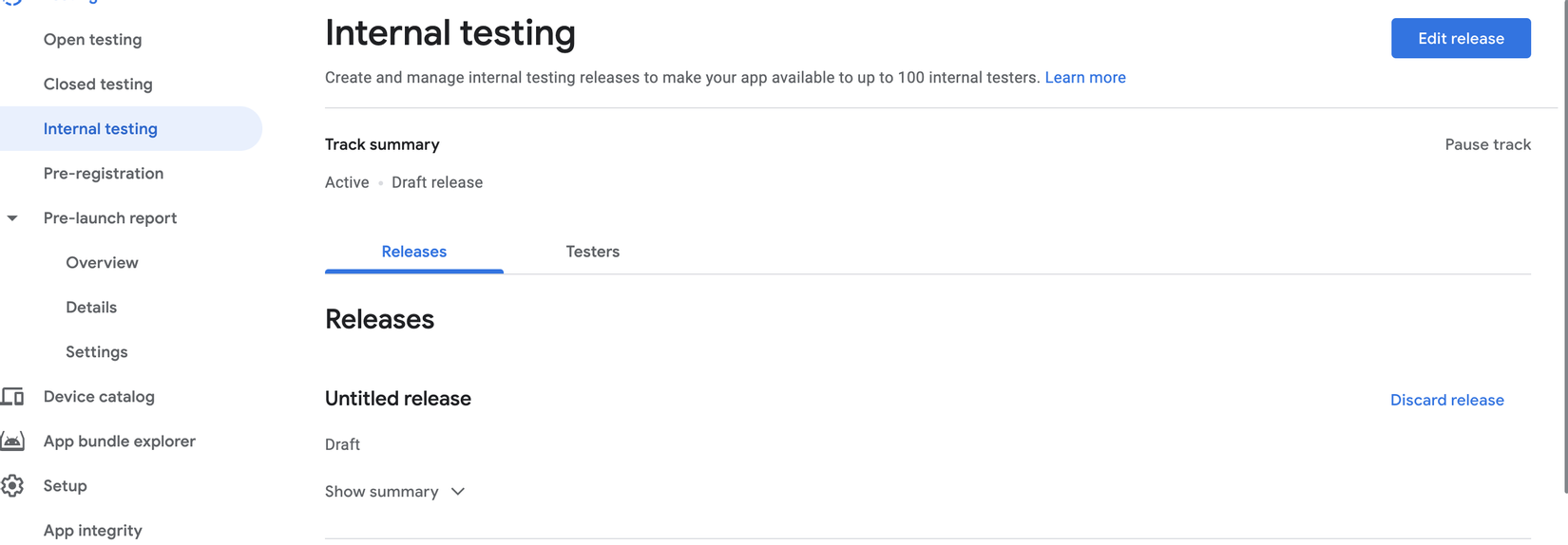This screenshot has height=545, width=1568.
Task: Open Pre-launch report Overview
Action: (102, 263)
